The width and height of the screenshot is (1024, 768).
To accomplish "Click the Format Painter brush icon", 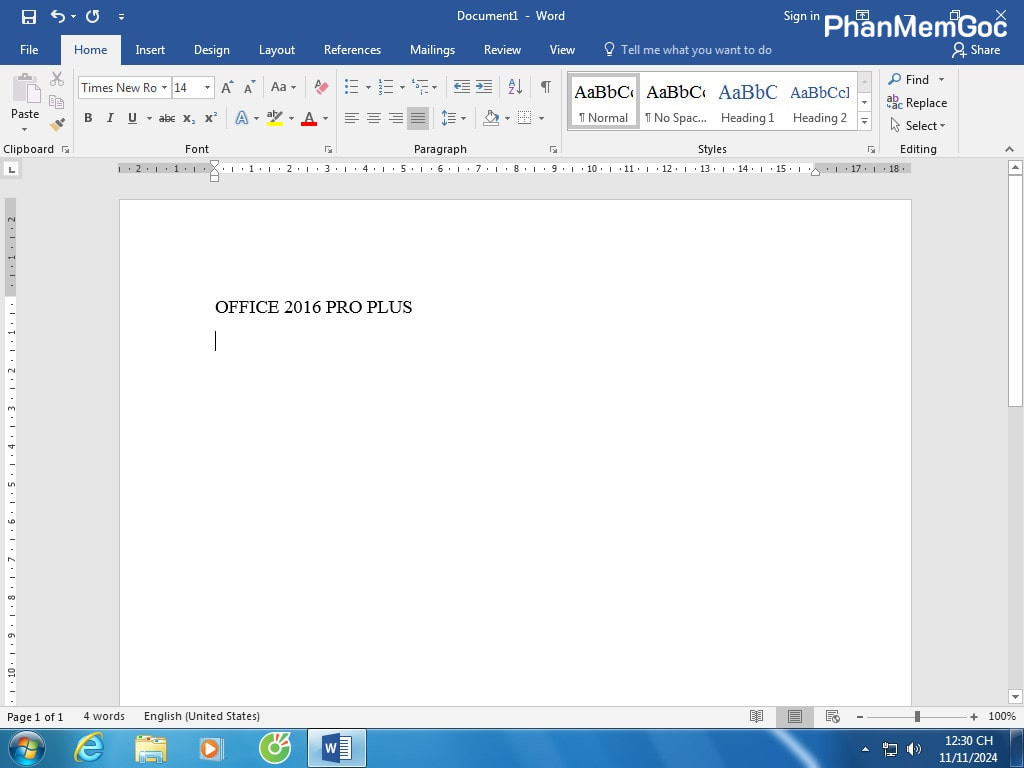I will tap(57, 125).
